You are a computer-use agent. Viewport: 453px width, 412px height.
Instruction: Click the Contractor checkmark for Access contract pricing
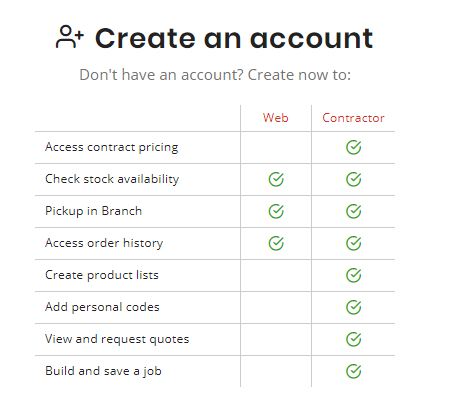coord(353,147)
